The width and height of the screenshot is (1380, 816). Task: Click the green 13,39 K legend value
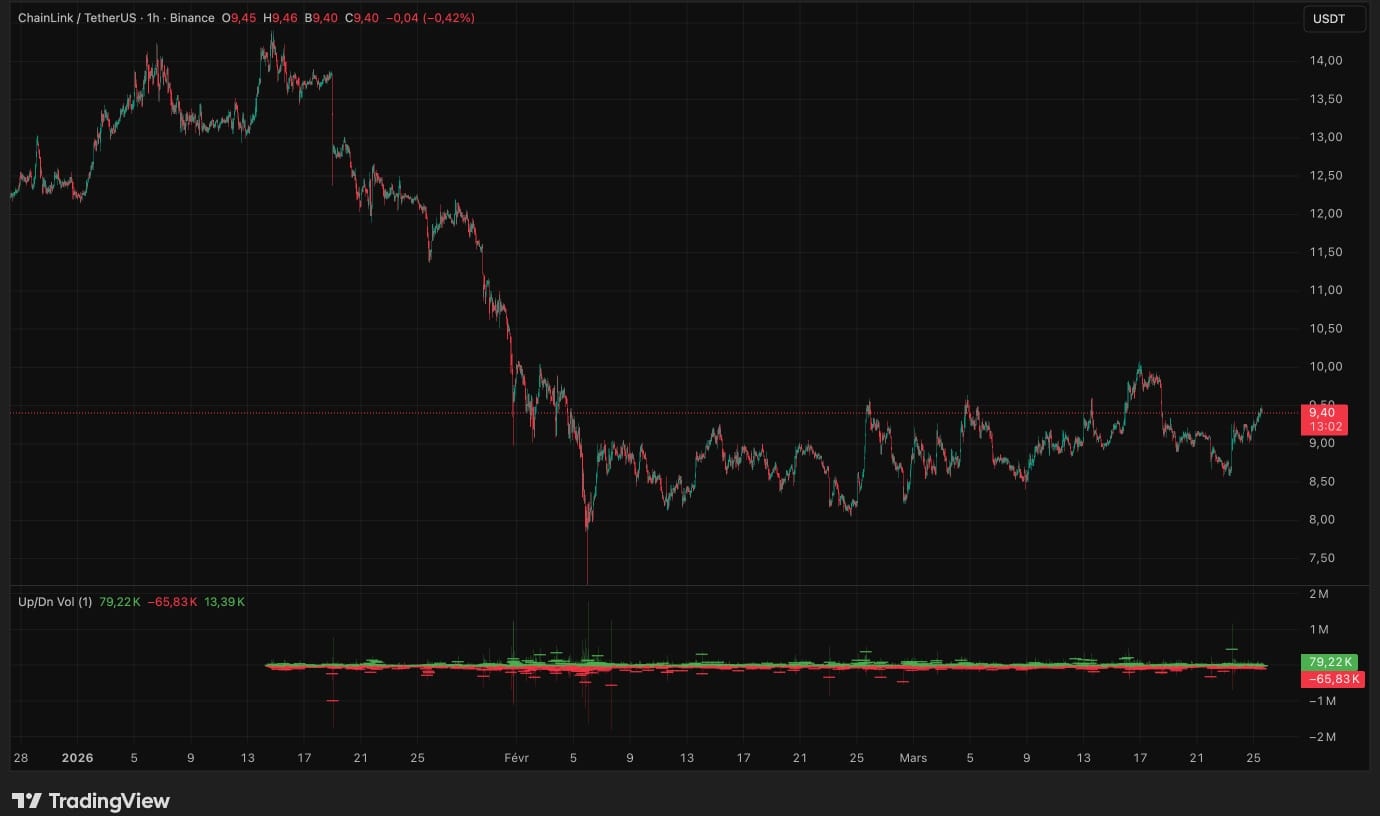[224, 602]
